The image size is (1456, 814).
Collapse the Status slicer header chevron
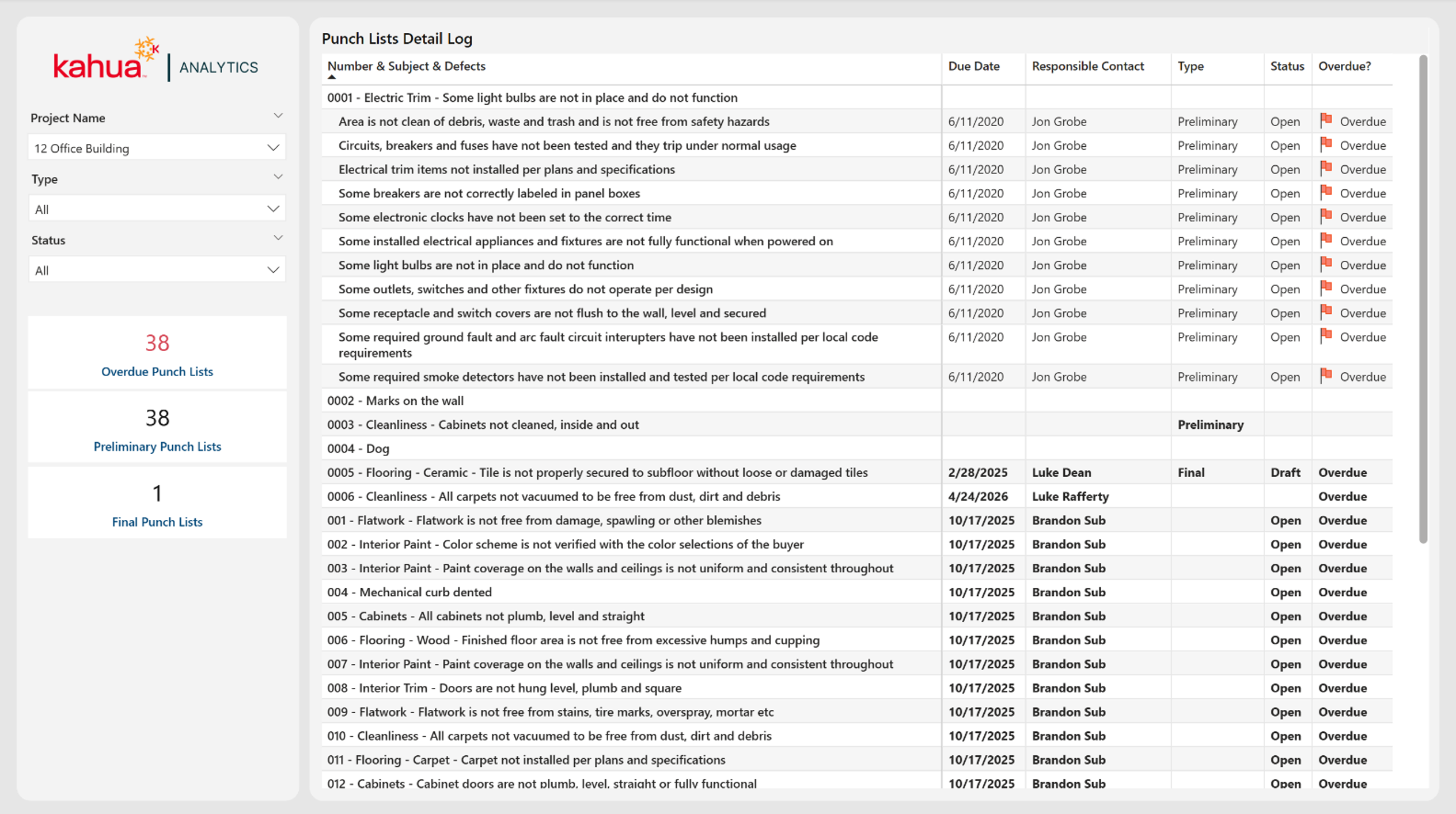point(278,238)
